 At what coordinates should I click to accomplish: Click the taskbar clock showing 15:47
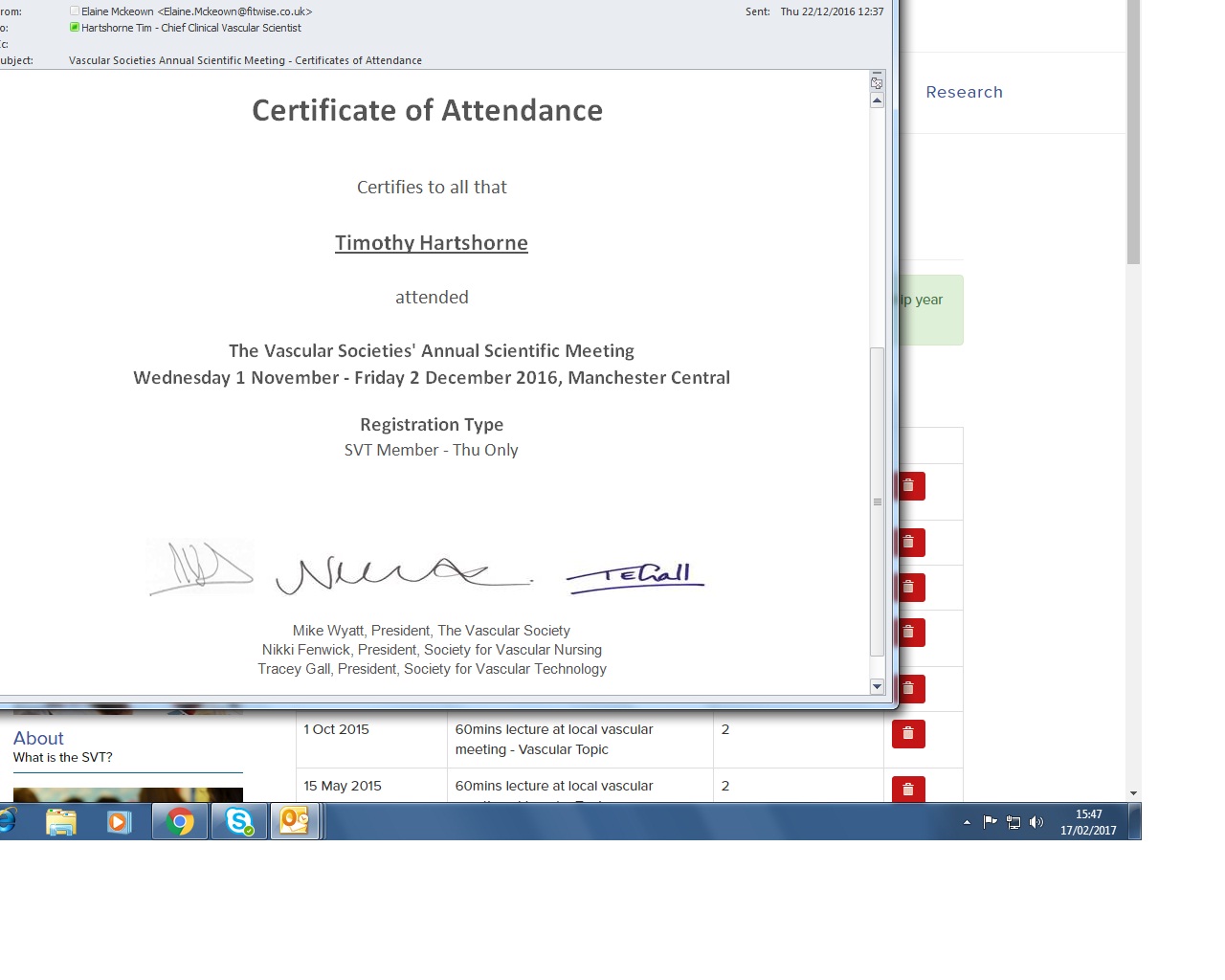[1088, 822]
